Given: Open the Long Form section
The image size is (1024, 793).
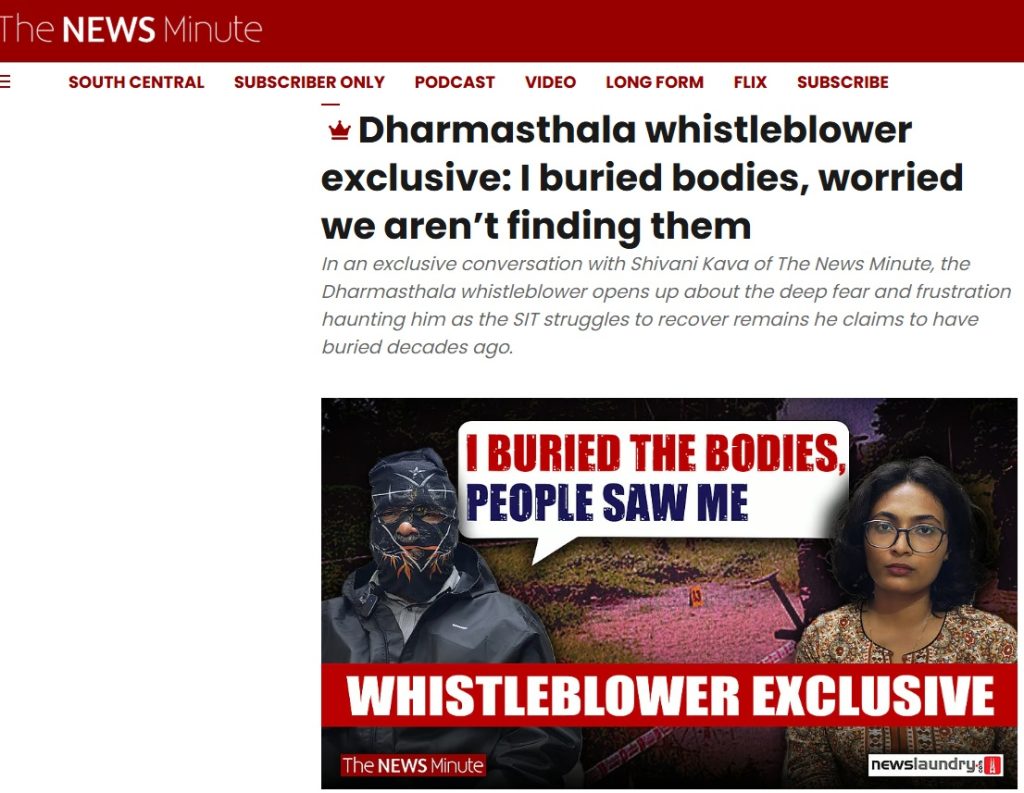Looking at the screenshot, I should coord(654,82).
